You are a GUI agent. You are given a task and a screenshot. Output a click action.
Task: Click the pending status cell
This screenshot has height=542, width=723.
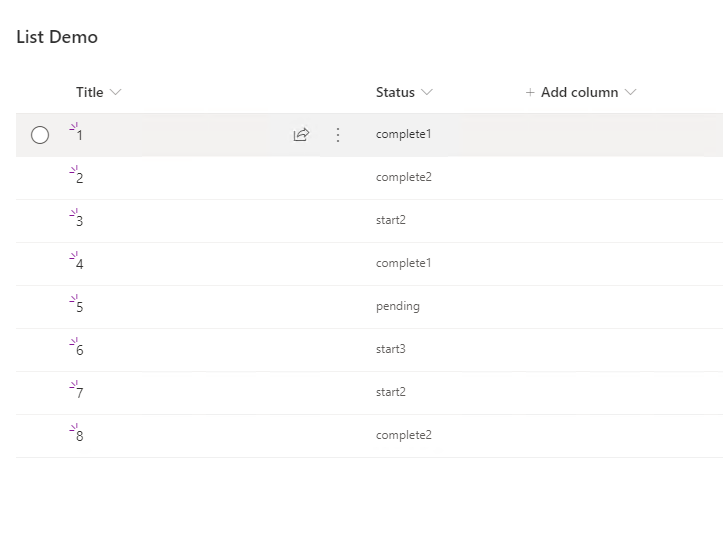tap(398, 306)
